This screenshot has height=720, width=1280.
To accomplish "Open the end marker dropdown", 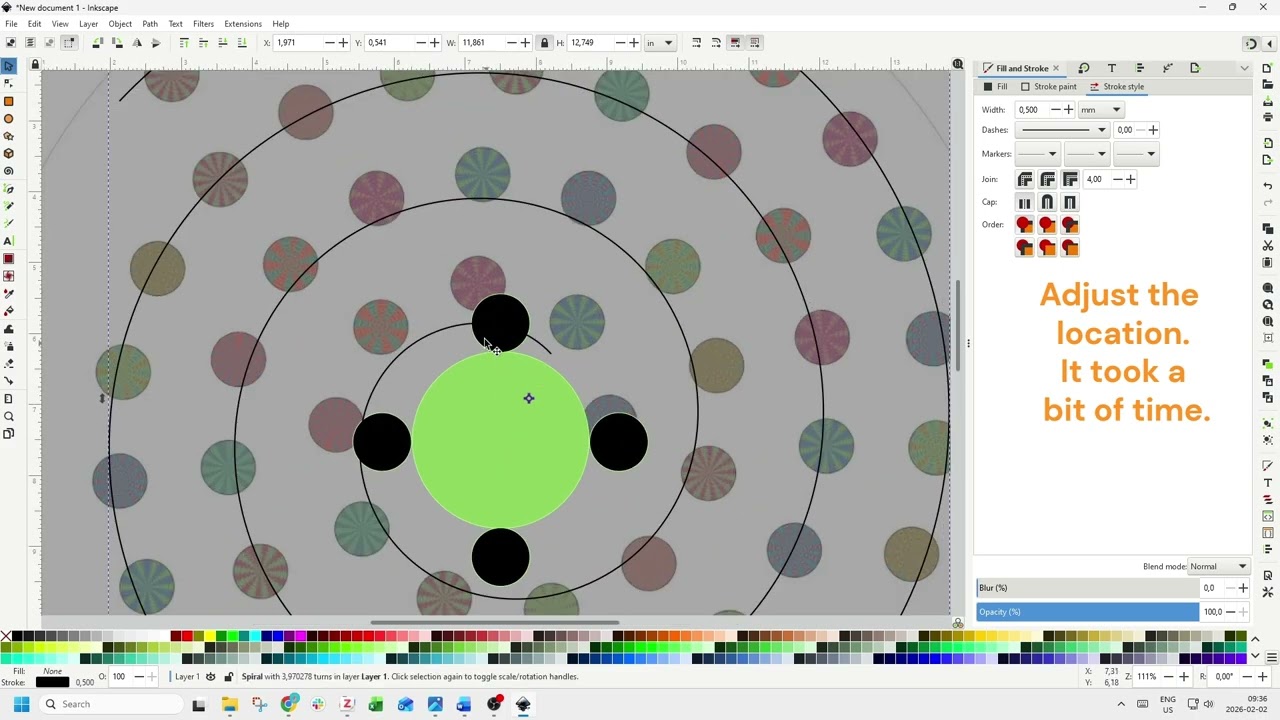I will [x=1136, y=154].
